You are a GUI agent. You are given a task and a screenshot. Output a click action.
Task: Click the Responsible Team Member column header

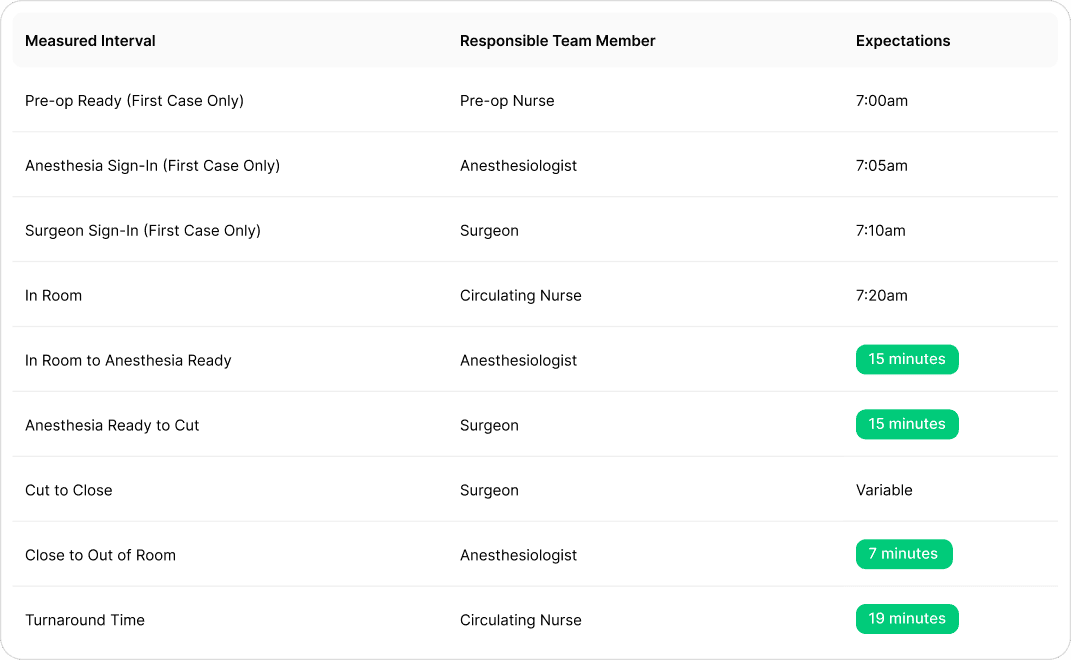pos(557,41)
